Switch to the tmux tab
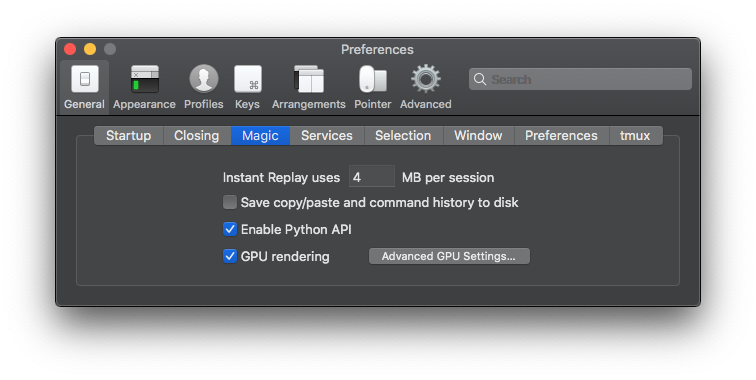Screen dimensions: 756x380 pyautogui.click(x=635, y=136)
